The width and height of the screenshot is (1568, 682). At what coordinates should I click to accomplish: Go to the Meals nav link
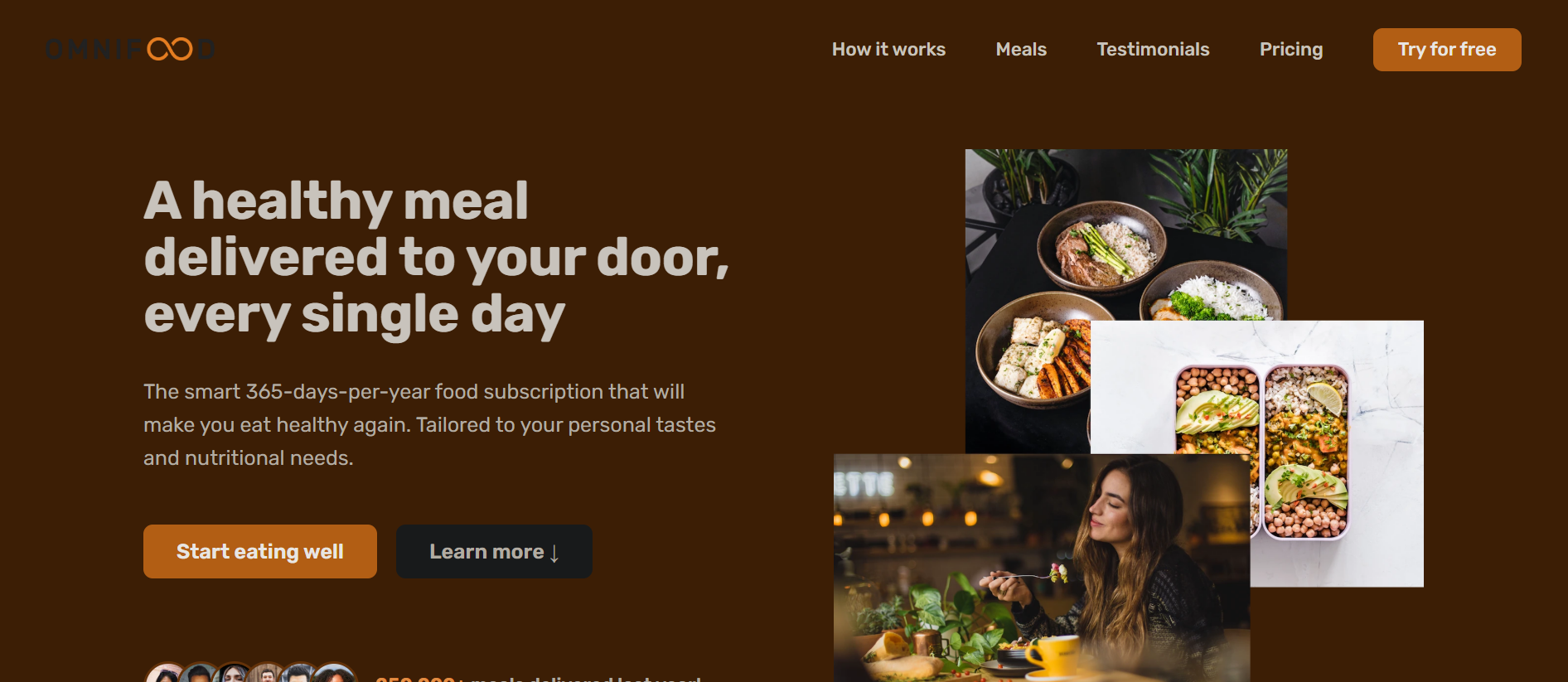[x=1021, y=50]
